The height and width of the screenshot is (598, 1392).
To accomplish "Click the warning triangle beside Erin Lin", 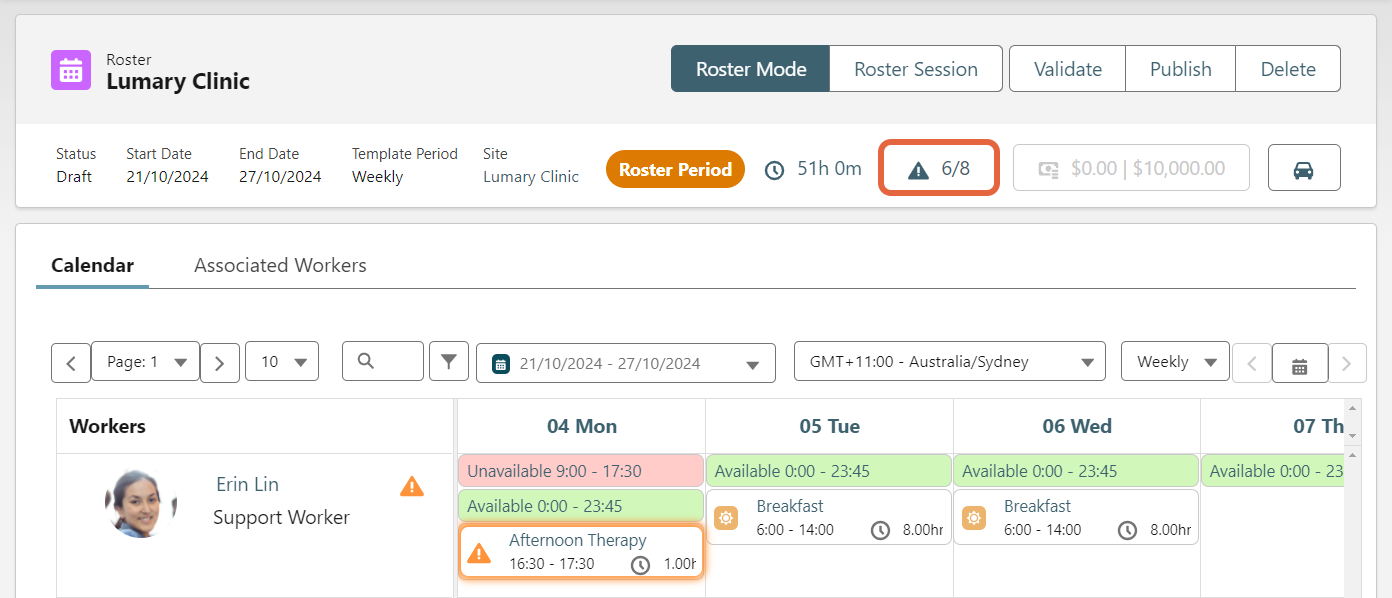I will 412,486.
